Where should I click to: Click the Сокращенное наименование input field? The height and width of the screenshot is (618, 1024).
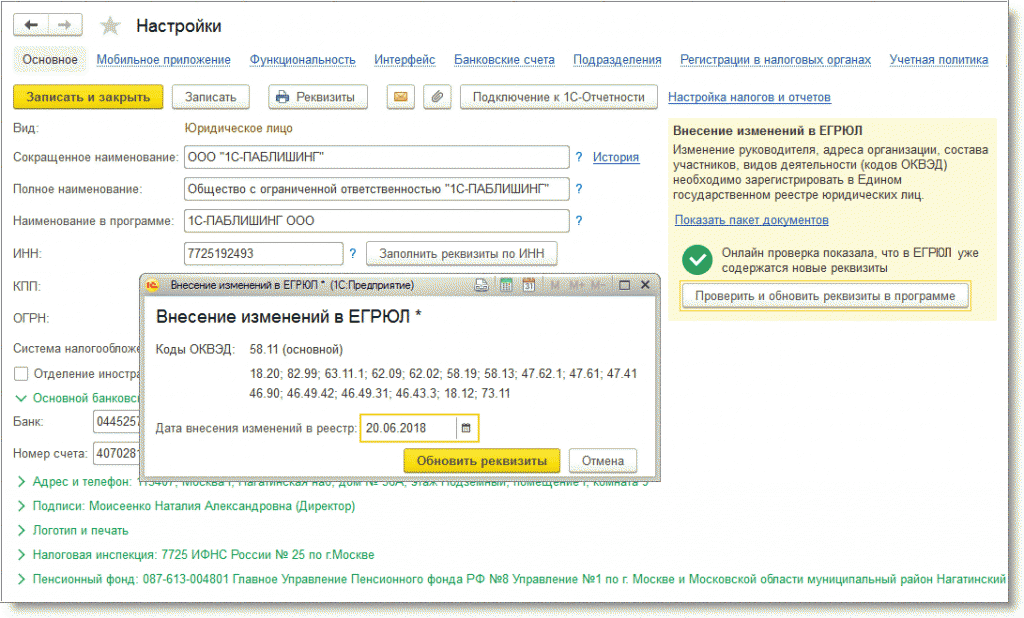tap(376, 158)
